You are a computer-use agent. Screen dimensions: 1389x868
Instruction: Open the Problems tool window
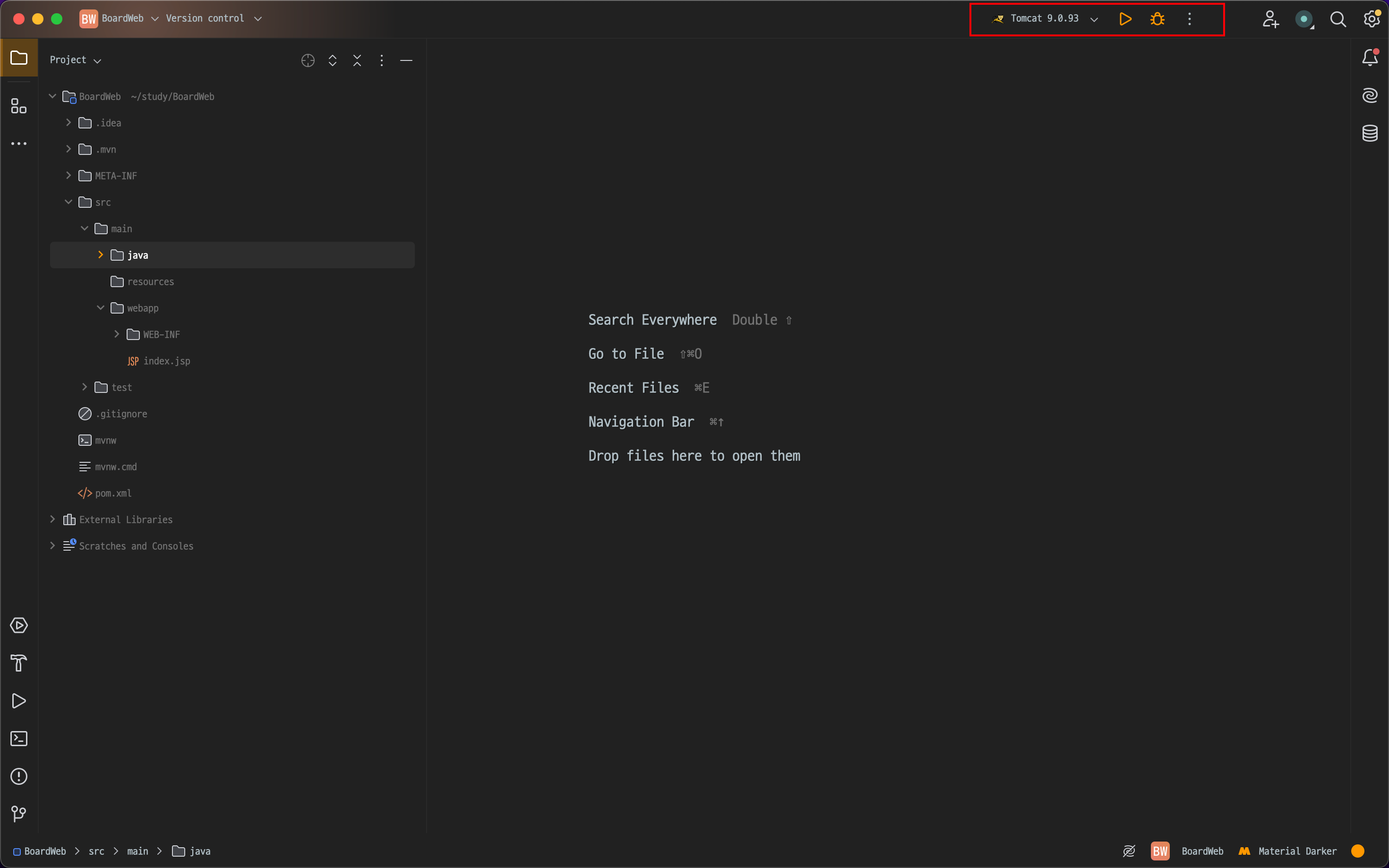[19, 776]
